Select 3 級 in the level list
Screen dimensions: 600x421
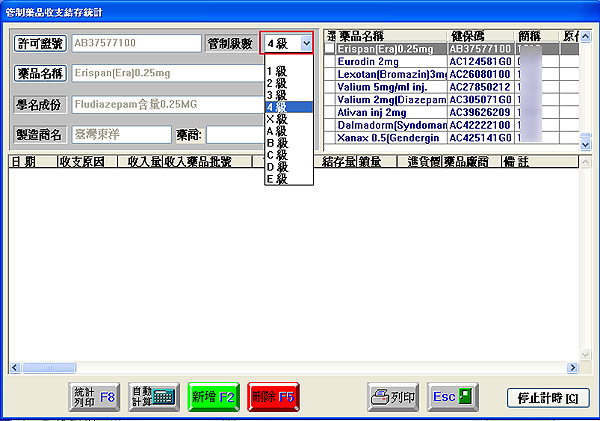276,95
